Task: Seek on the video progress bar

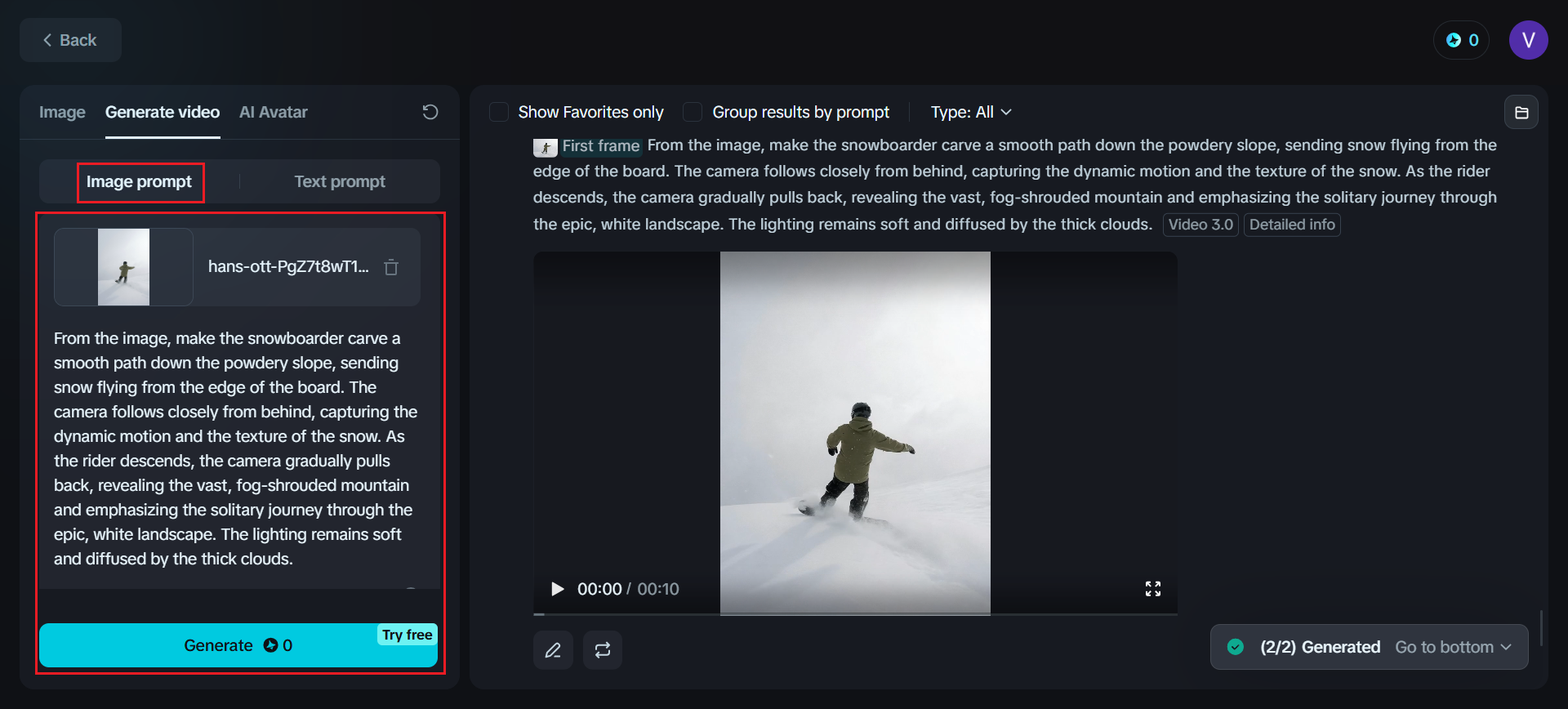Action: (x=855, y=613)
